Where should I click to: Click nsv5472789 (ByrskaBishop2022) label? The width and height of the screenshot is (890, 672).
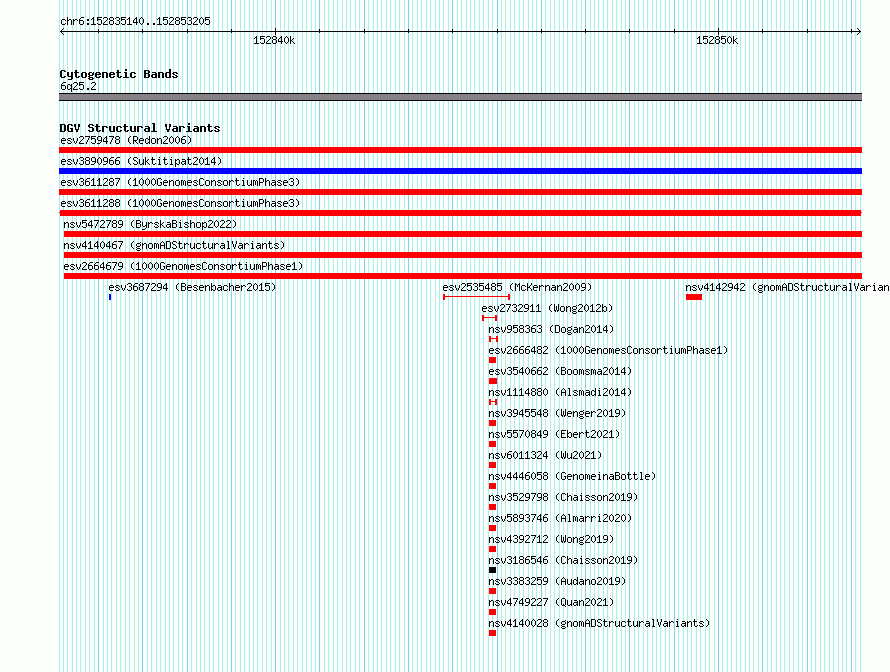point(150,224)
